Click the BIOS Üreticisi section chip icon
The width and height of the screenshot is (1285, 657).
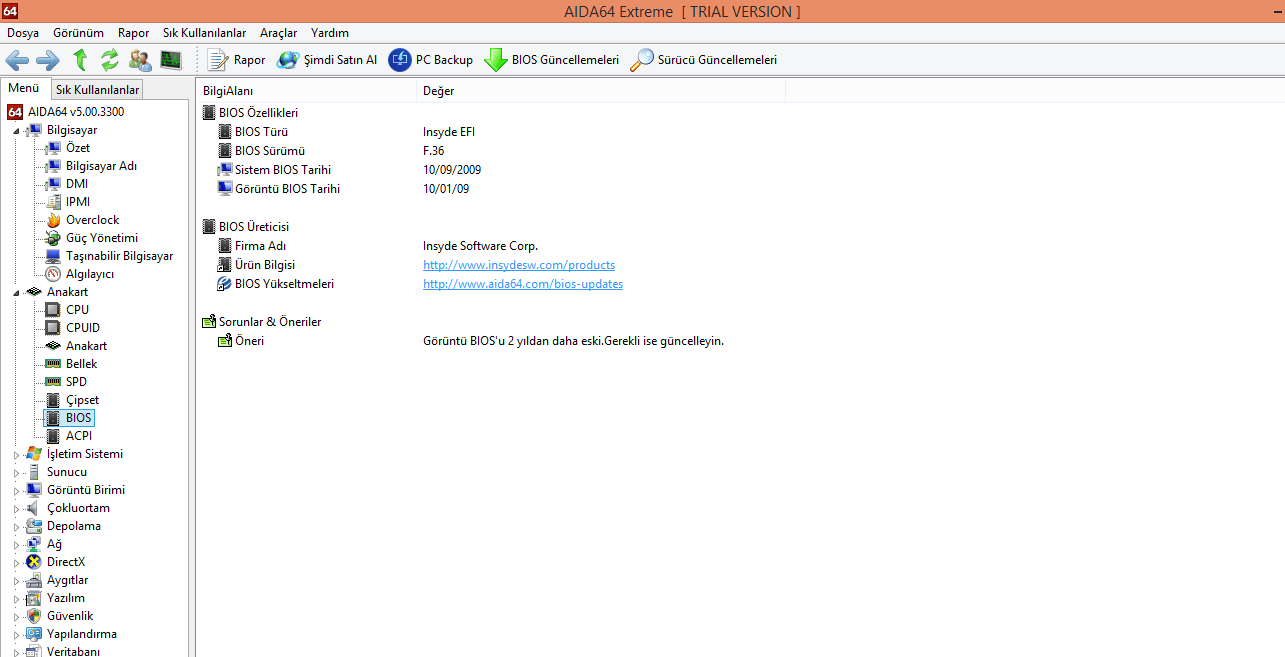209,227
